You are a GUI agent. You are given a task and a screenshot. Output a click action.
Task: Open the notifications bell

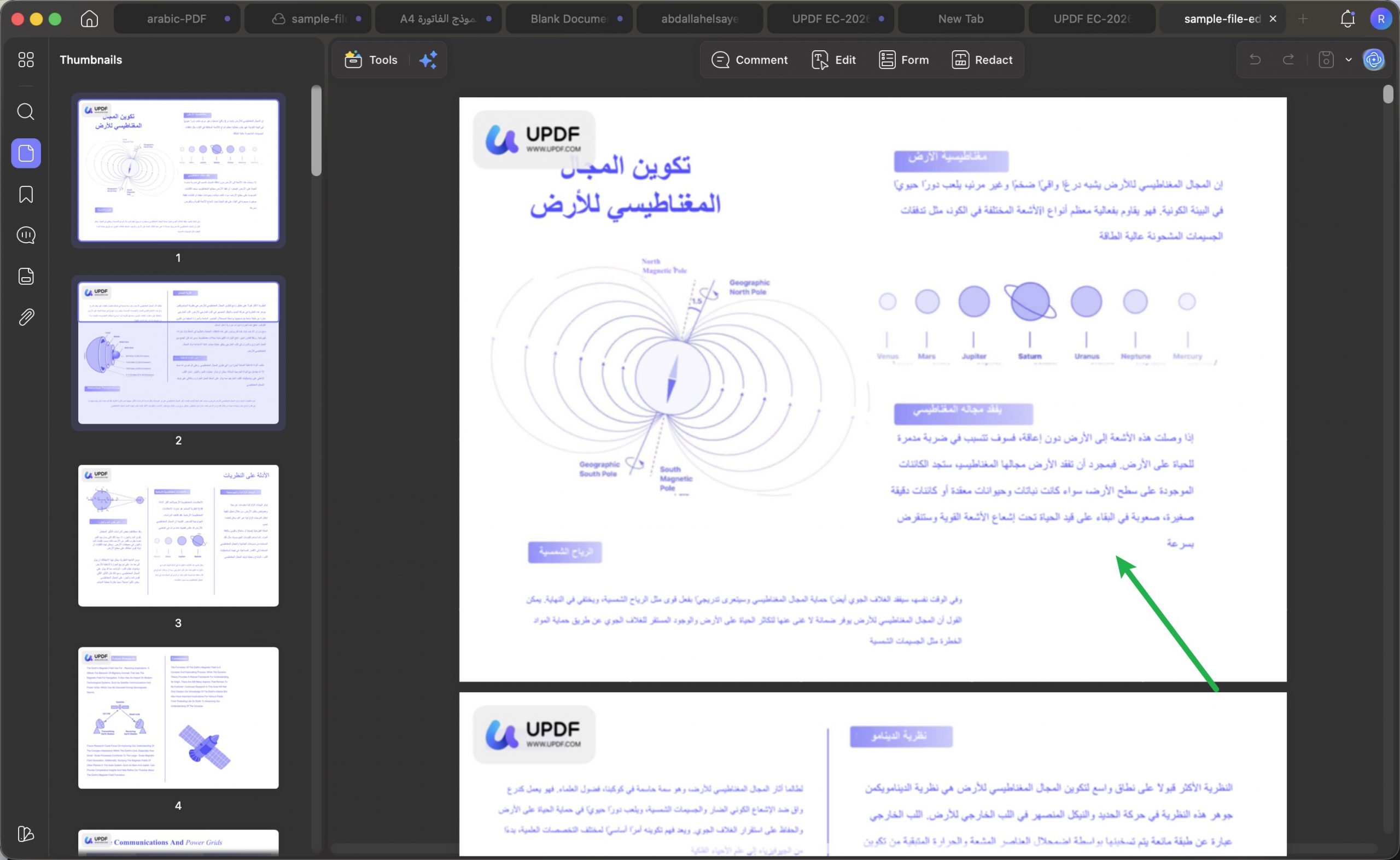tap(1347, 19)
